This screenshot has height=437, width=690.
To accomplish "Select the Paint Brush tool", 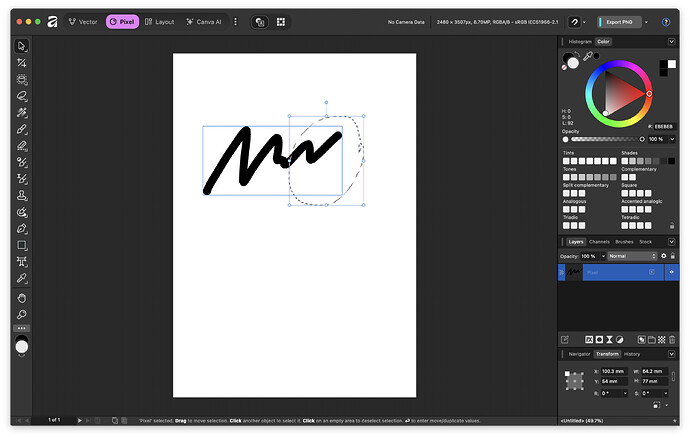I will [22, 129].
